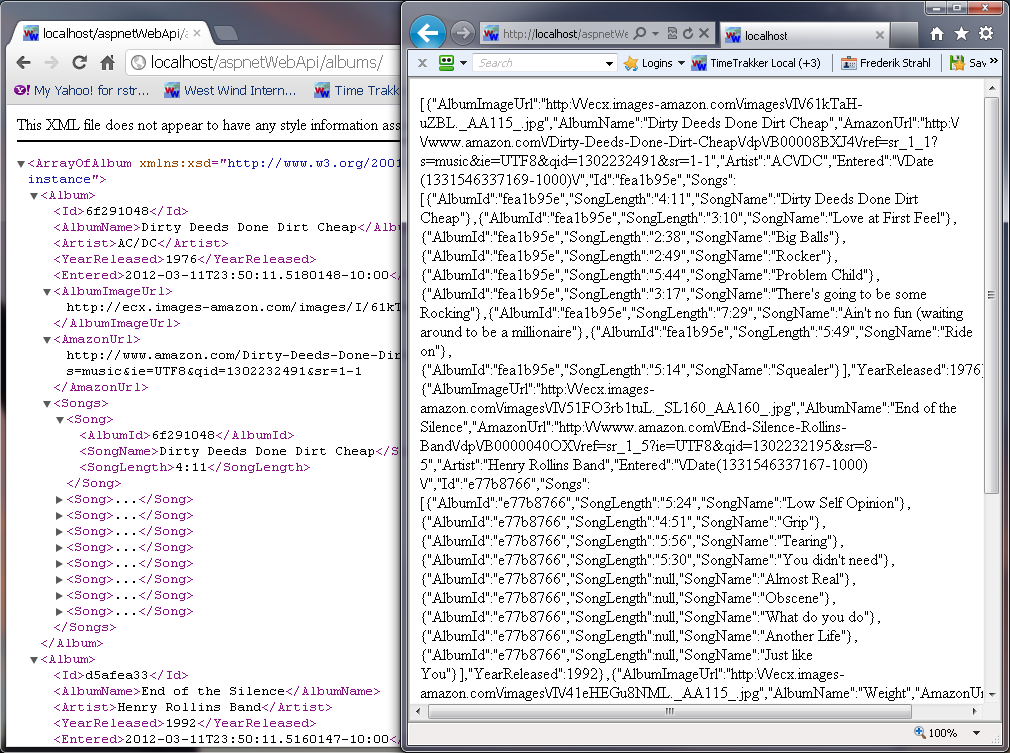1010x753 pixels.
Task: Open Internet Explorer's Tools gear icon
Action: (986, 34)
